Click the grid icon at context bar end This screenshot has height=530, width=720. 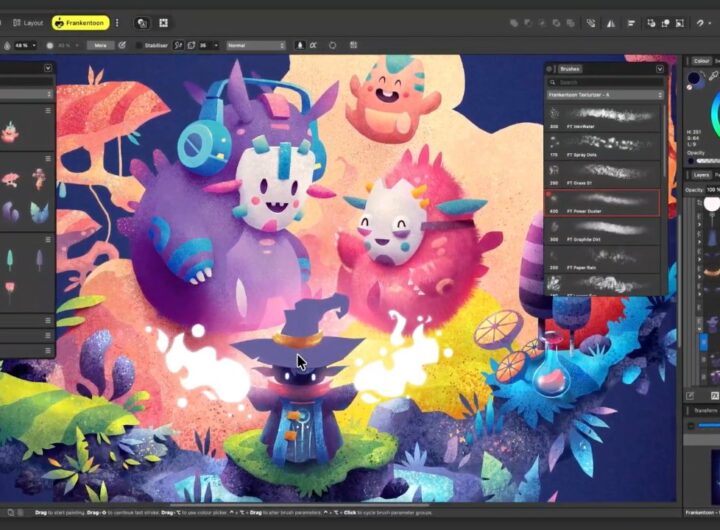(353, 45)
